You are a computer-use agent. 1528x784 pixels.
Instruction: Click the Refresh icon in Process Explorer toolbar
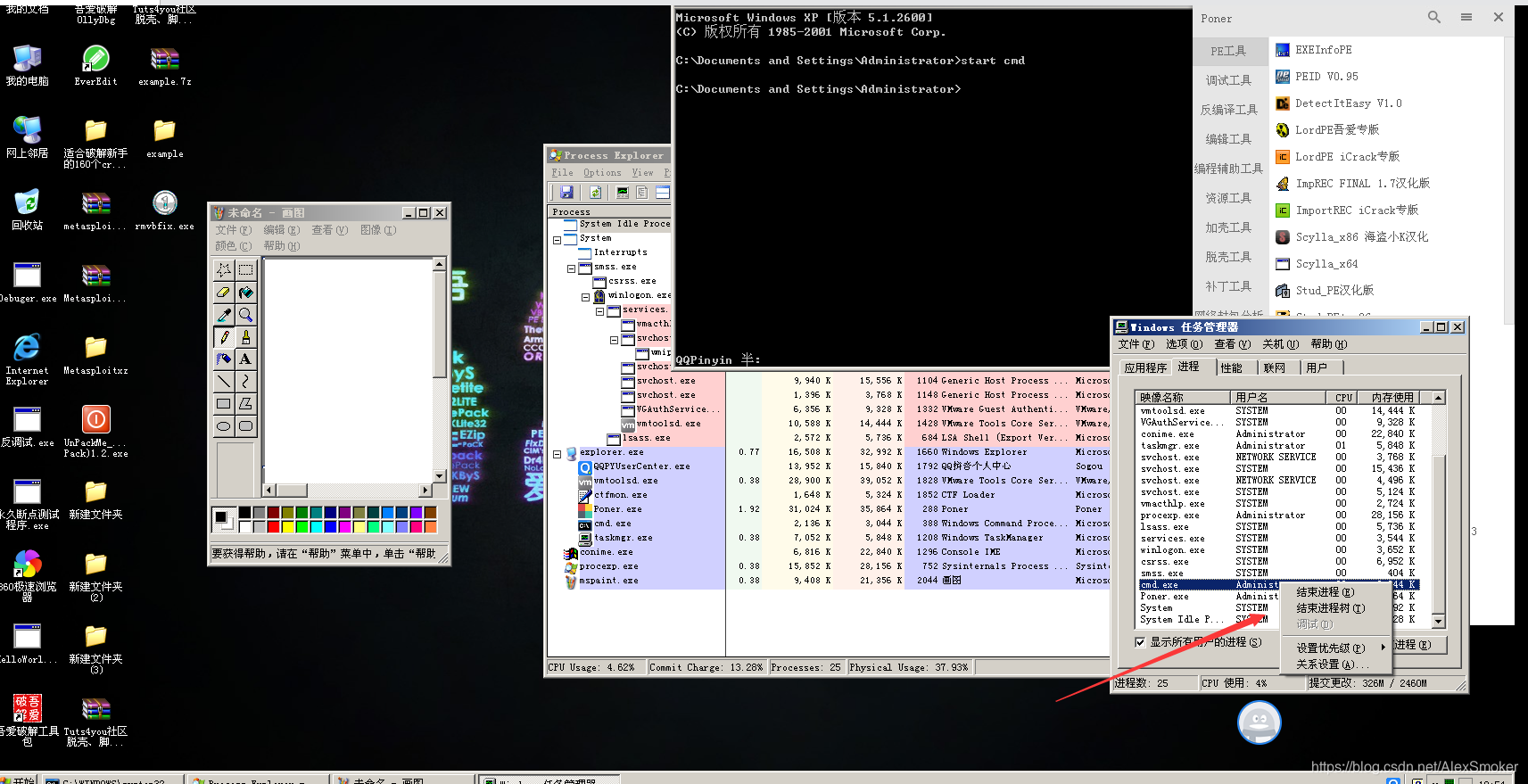(x=595, y=192)
